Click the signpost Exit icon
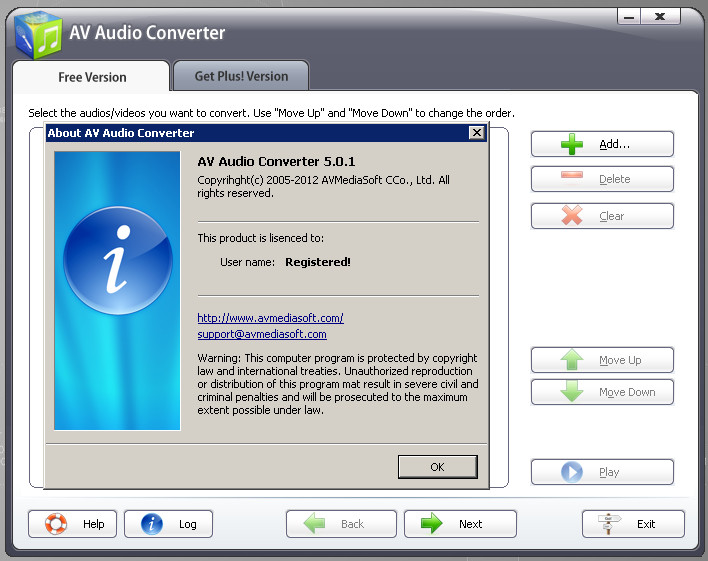This screenshot has height=561, width=708. tap(609, 524)
